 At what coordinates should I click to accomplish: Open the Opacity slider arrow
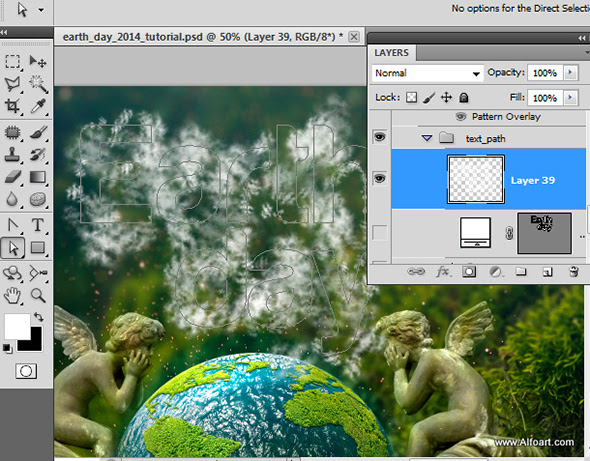pyautogui.click(x=570, y=73)
